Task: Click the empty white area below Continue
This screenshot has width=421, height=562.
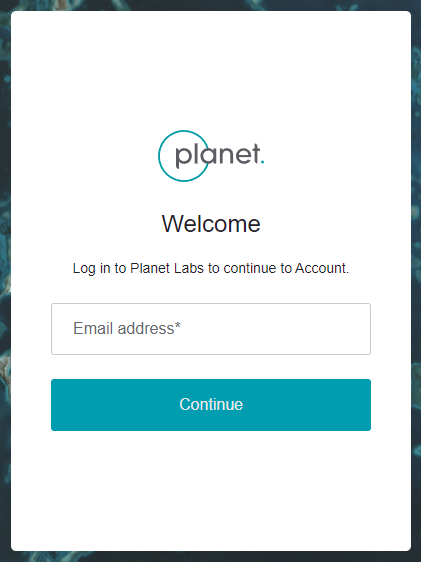Action: coord(211,491)
